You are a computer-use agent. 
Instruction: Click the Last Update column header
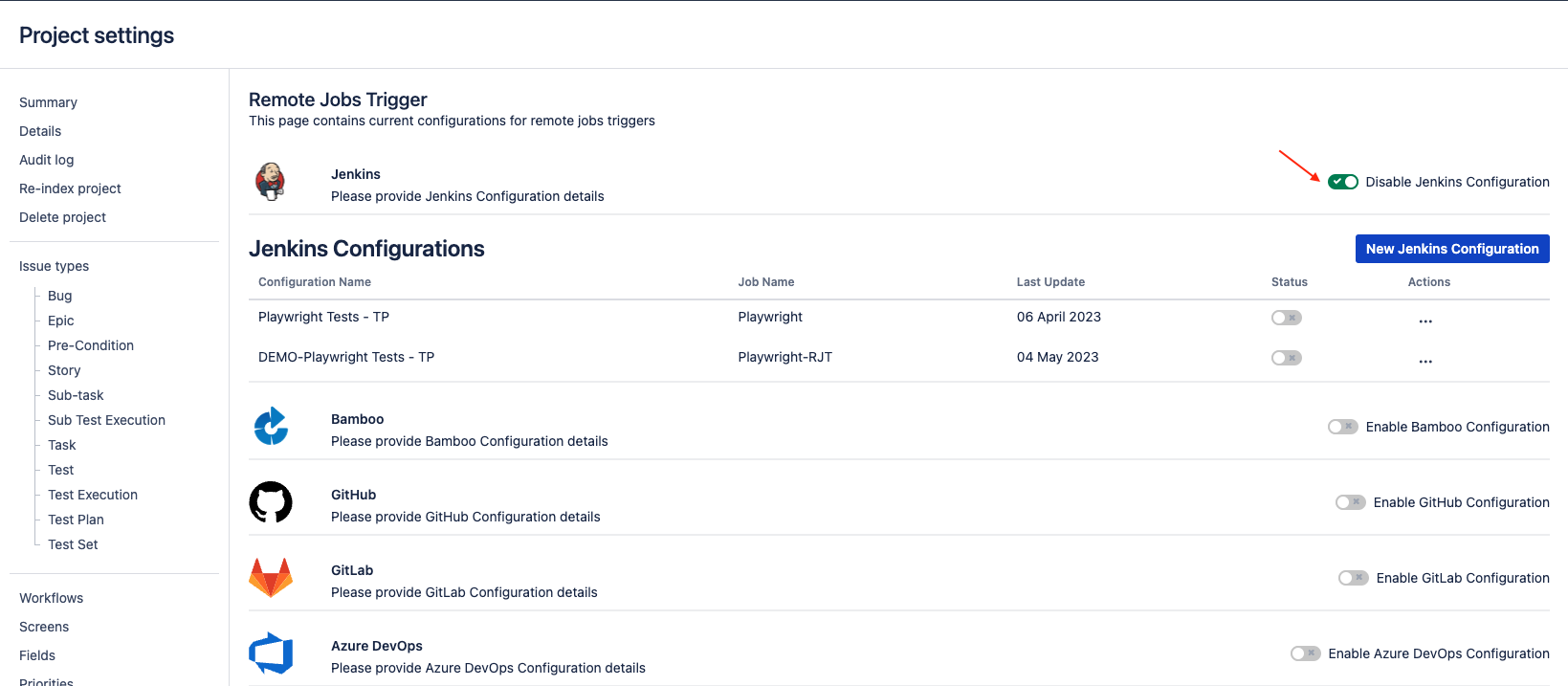click(x=1050, y=282)
